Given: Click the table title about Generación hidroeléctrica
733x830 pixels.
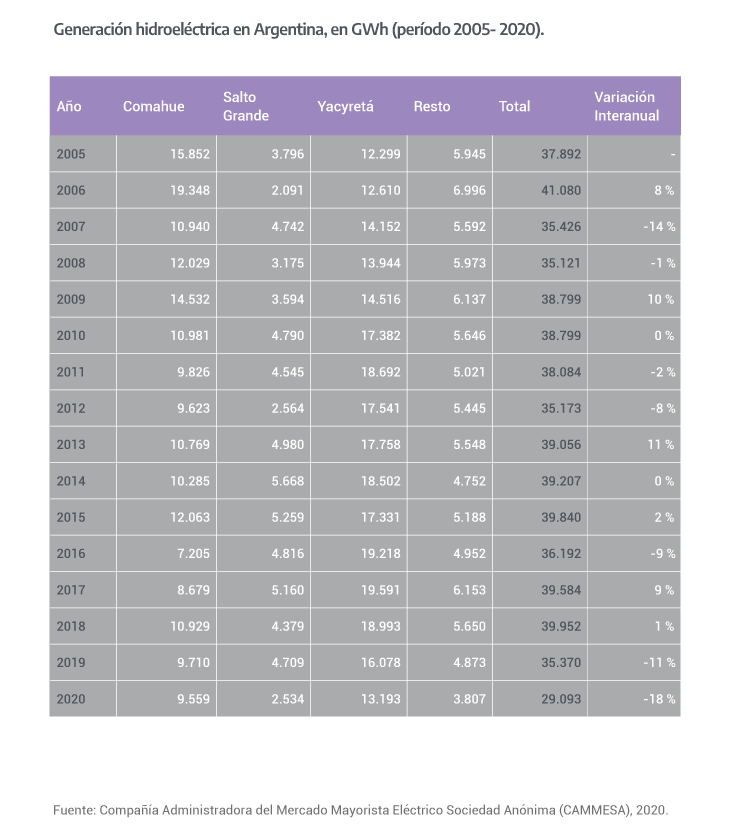Looking at the screenshot, I should (x=299, y=30).
